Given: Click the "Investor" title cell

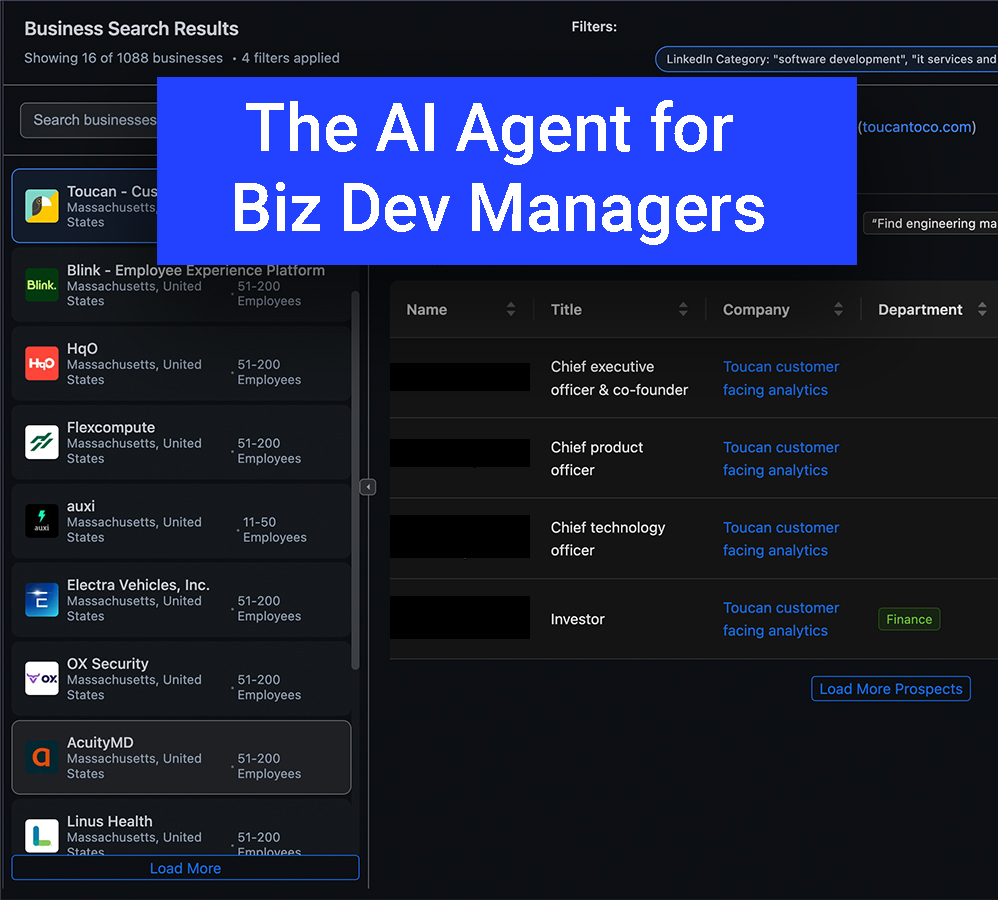Looking at the screenshot, I should [577, 619].
